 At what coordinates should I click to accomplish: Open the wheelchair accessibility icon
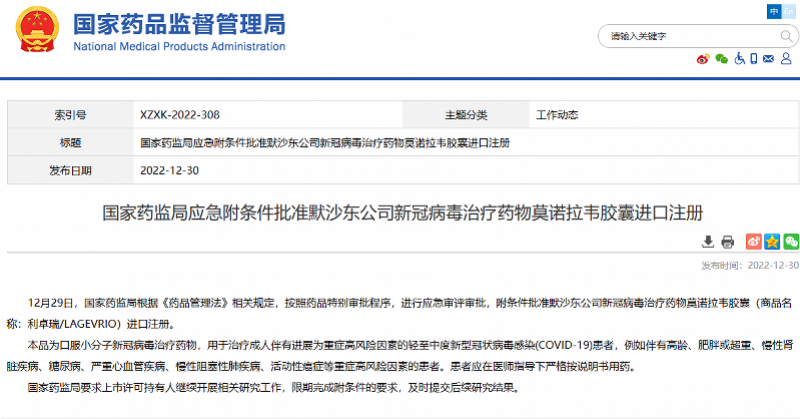tap(739, 59)
